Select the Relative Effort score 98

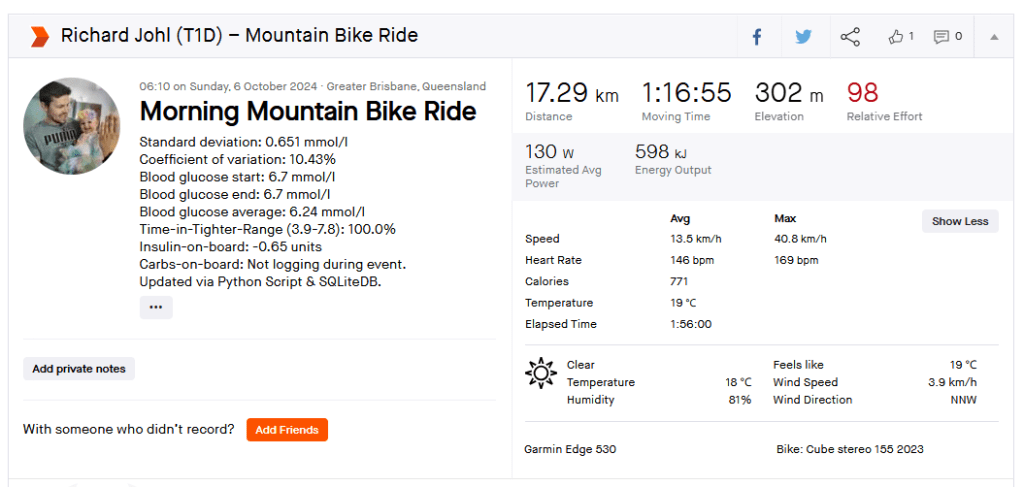pos(862,93)
